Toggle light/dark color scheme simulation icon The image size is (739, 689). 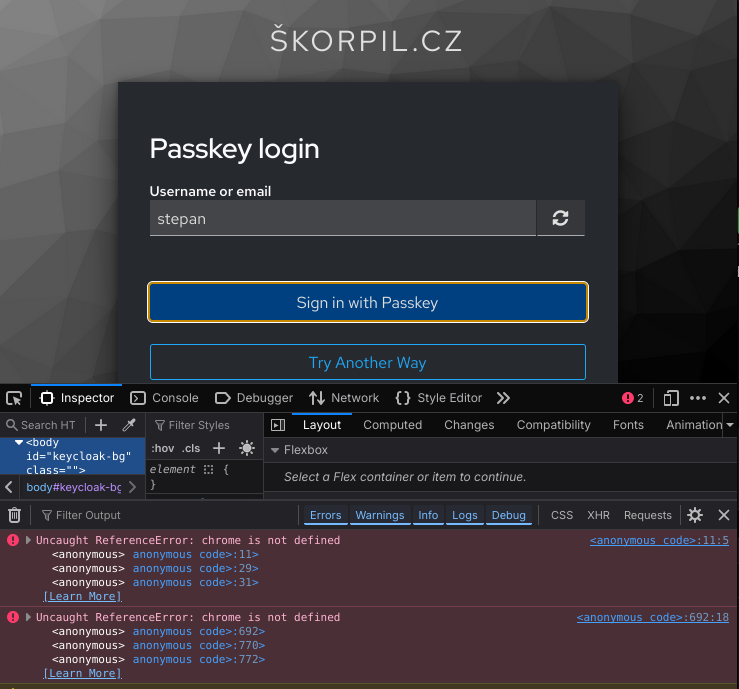coord(246,449)
